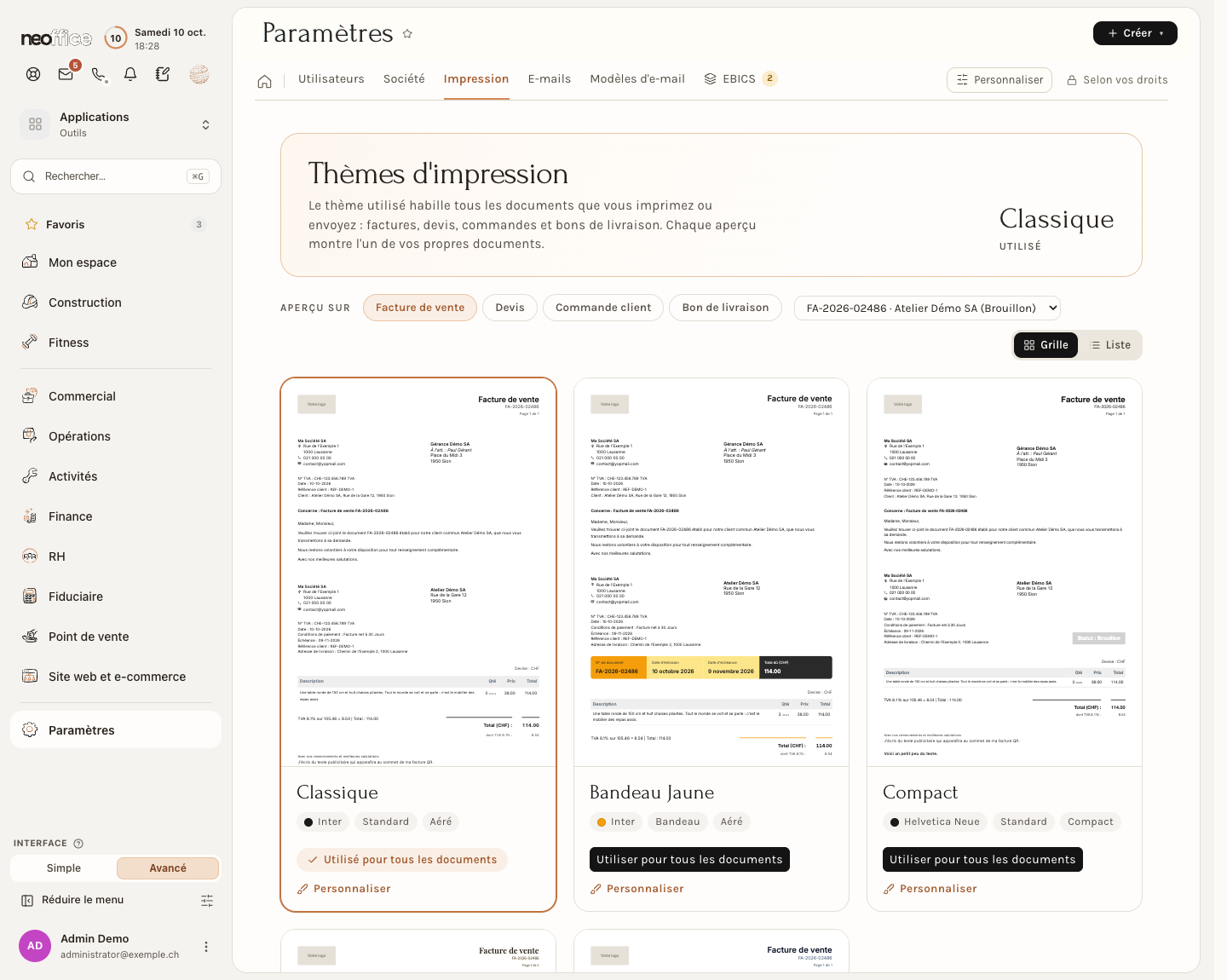
Task: Open the Société tab
Action: pyautogui.click(x=404, y=79)
